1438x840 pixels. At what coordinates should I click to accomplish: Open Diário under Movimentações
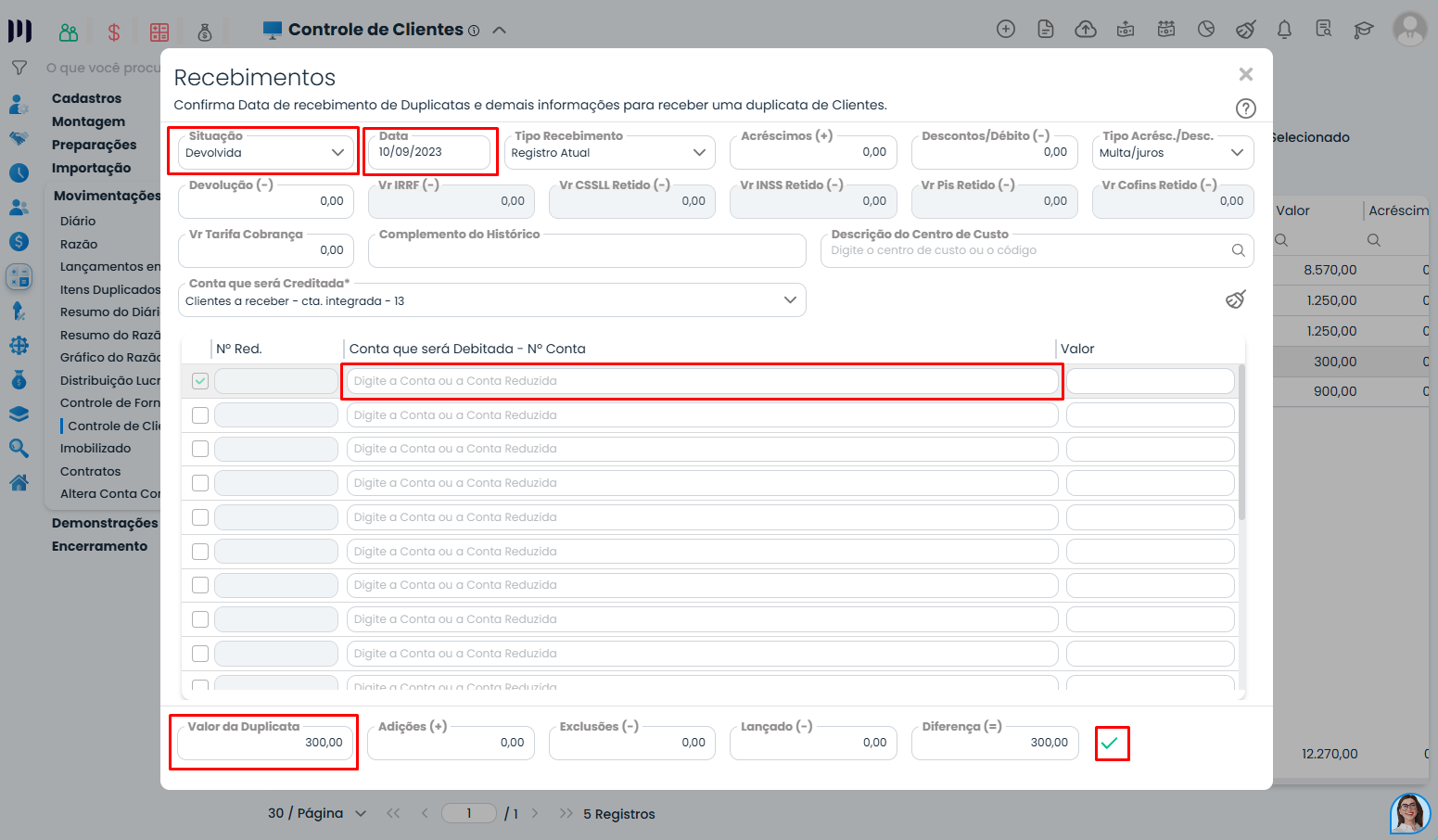(x=78, y=221)
